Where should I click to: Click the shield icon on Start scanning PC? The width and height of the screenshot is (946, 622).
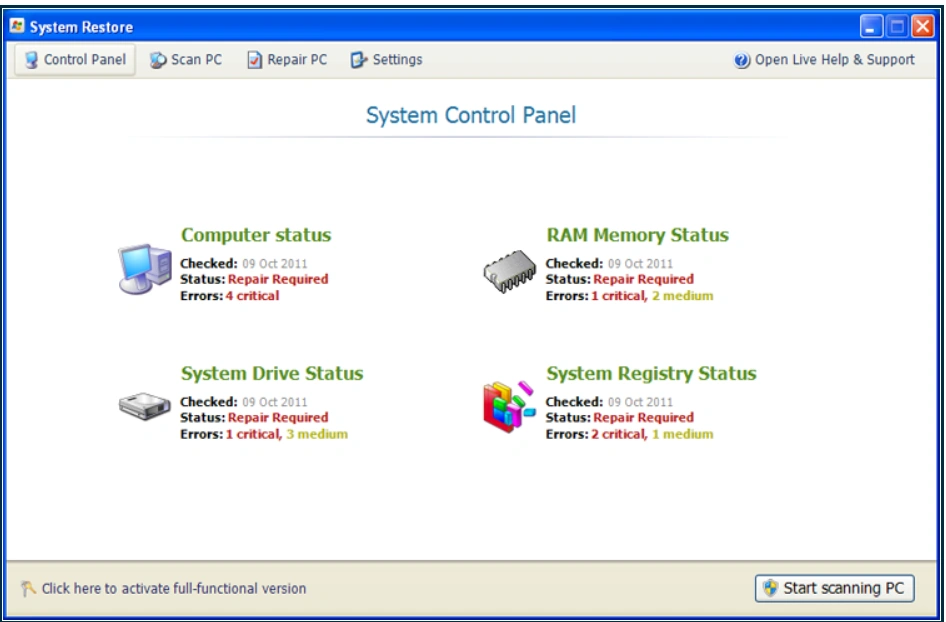(x=770, y=588)
